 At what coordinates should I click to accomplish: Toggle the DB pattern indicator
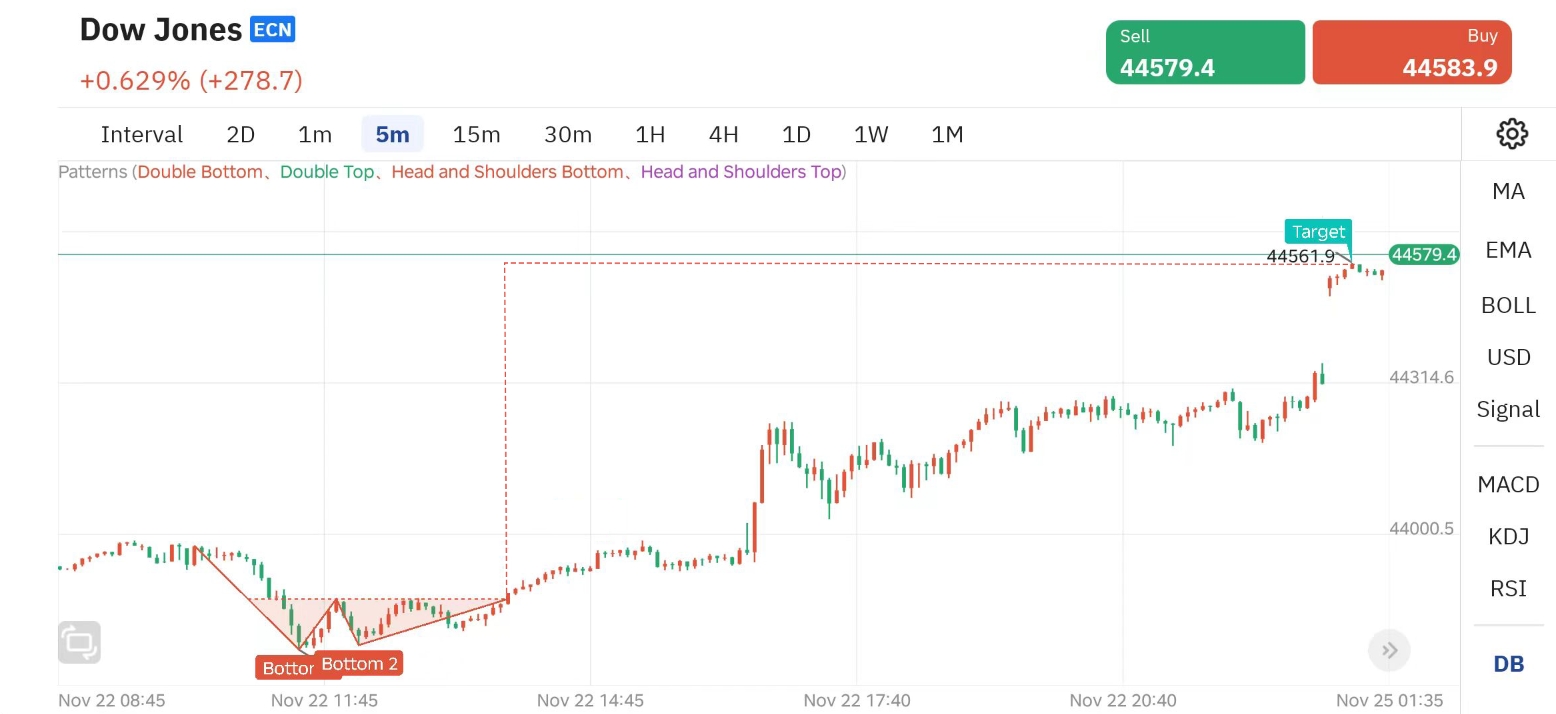coord(1508,664)
